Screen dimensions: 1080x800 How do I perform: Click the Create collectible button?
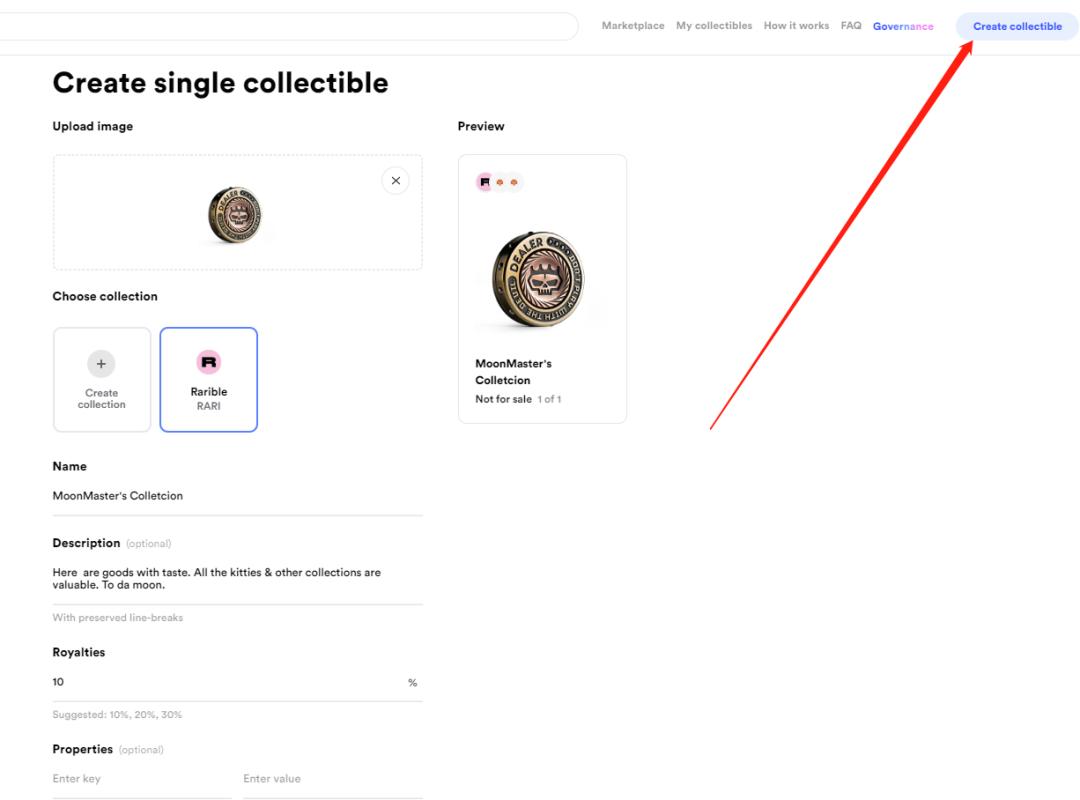[x=1017, y=26]
